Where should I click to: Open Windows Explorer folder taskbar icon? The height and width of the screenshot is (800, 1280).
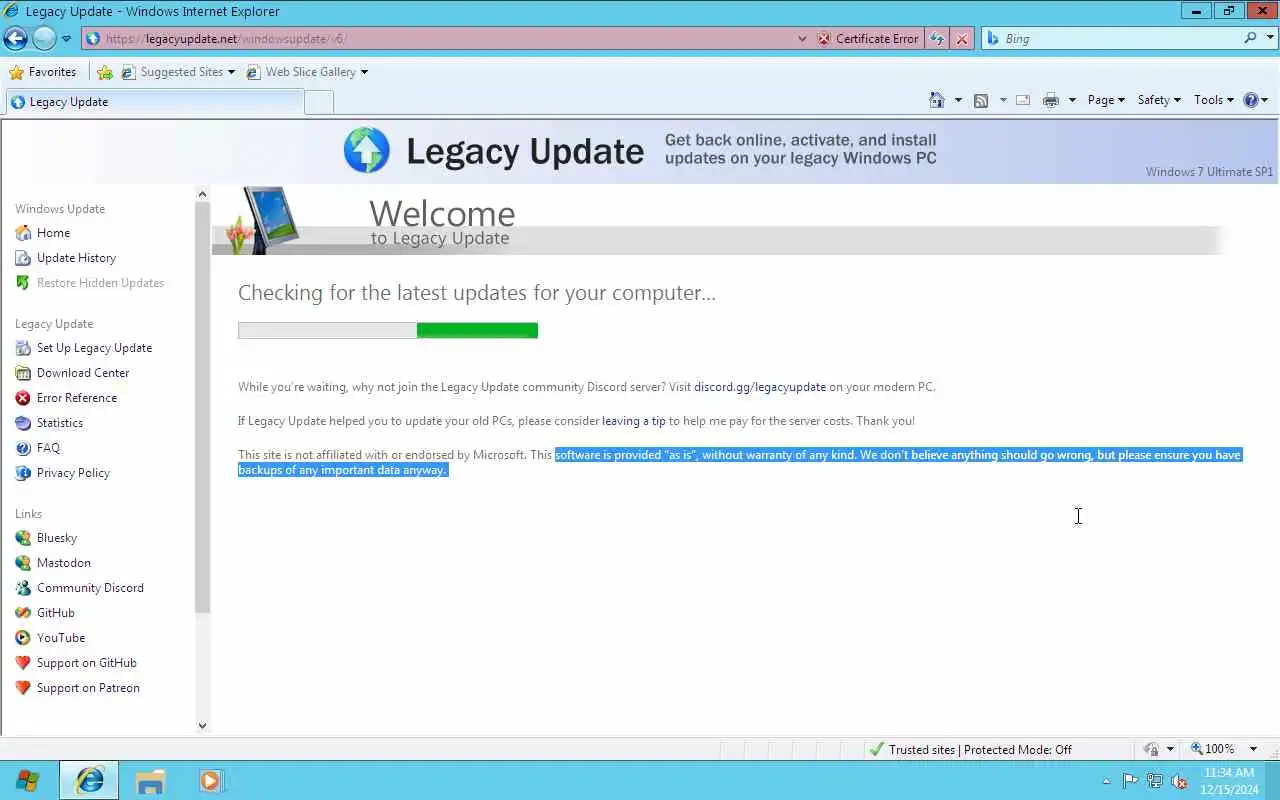(150, 780)
